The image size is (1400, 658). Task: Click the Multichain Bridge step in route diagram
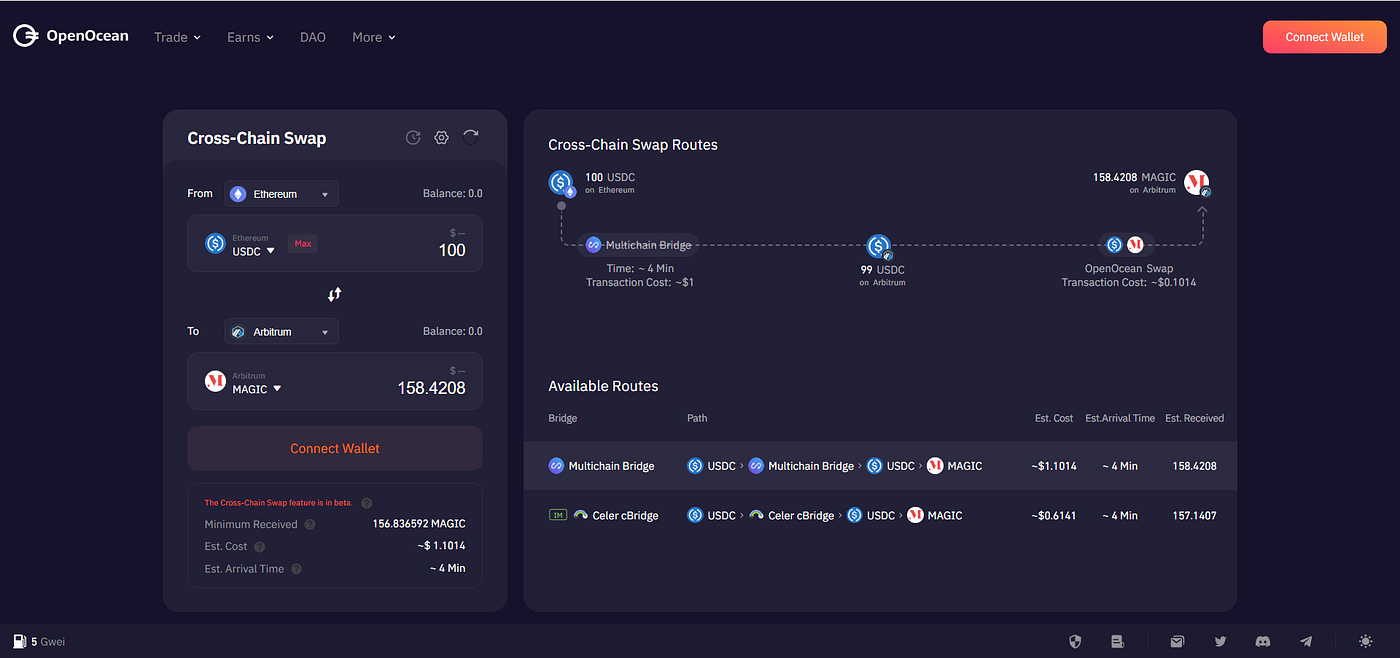coord(638,245)
